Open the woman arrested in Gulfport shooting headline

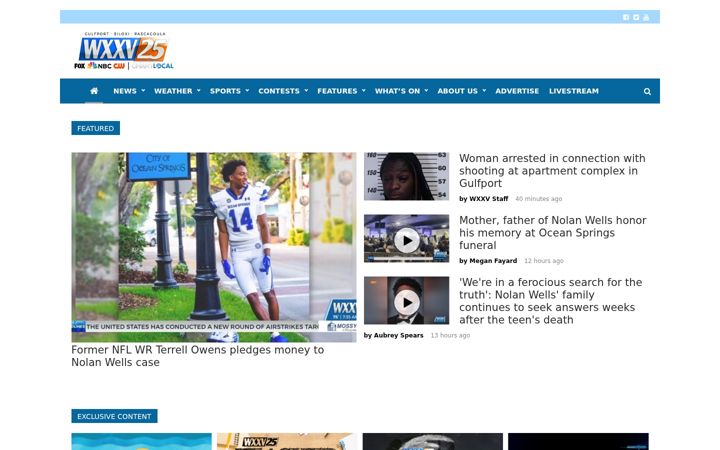pyautogui.click(x=552, y=170)
